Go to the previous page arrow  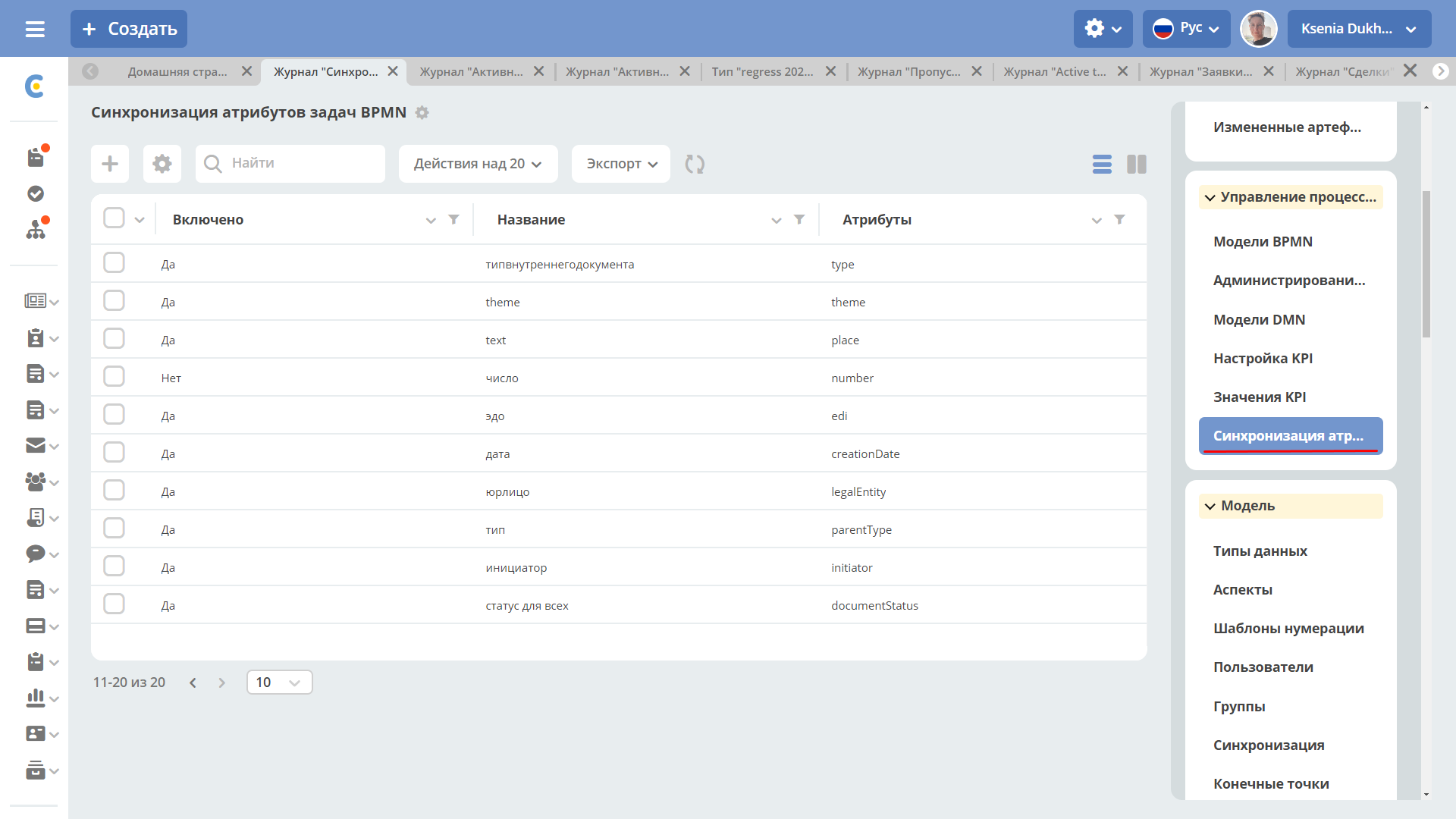(x=193, y=683)
